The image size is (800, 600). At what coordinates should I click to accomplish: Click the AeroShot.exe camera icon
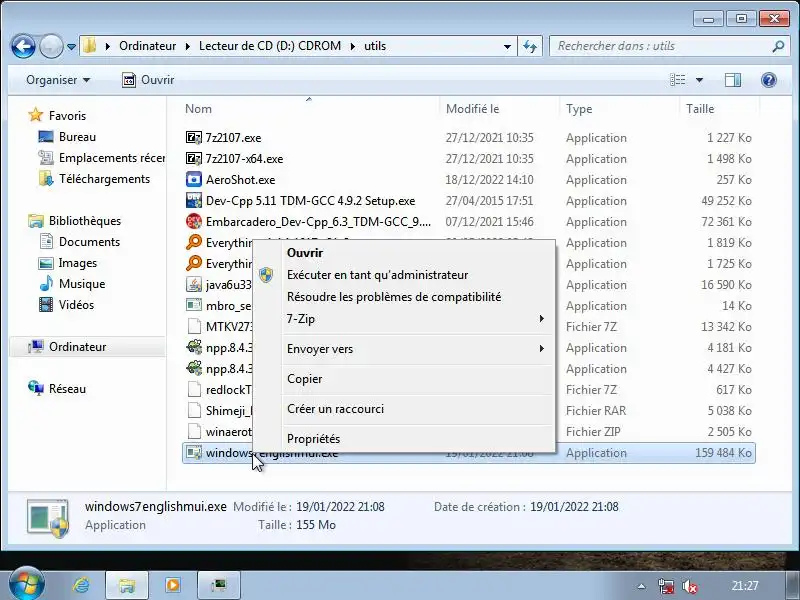(194, 180)
